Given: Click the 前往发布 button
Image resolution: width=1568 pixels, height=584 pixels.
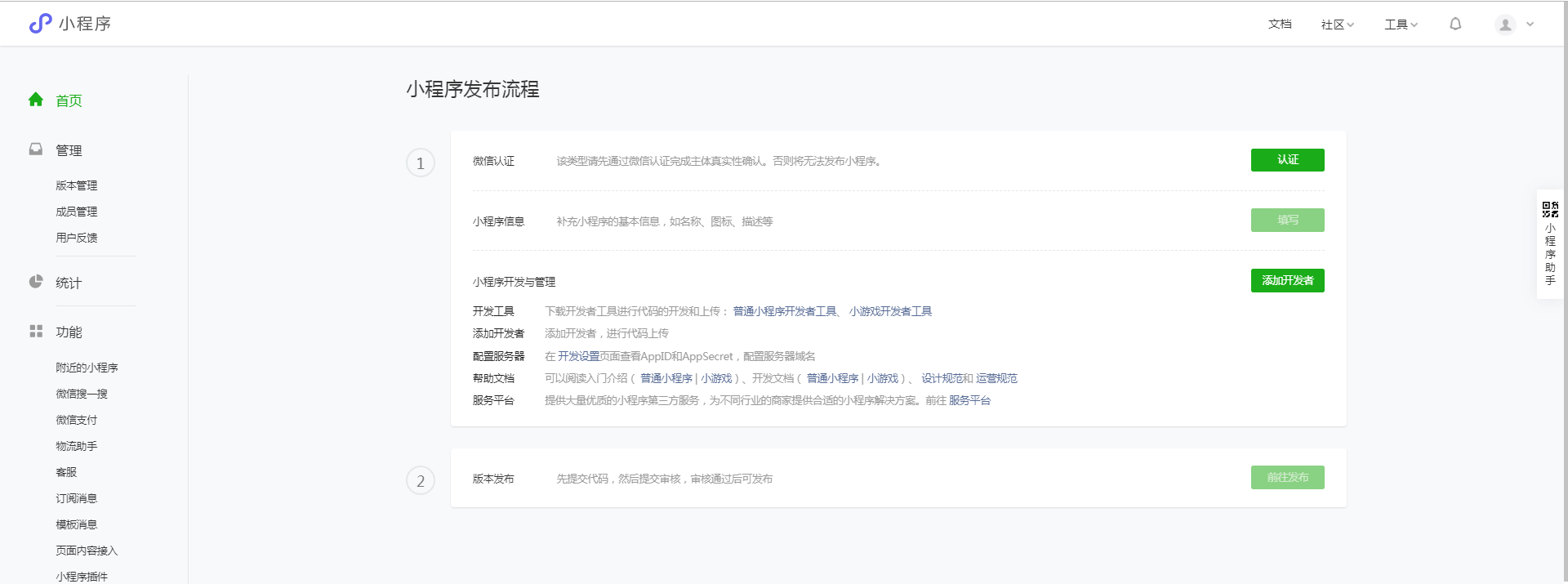Looking at the screenshot, I should tap(1287, 478).
